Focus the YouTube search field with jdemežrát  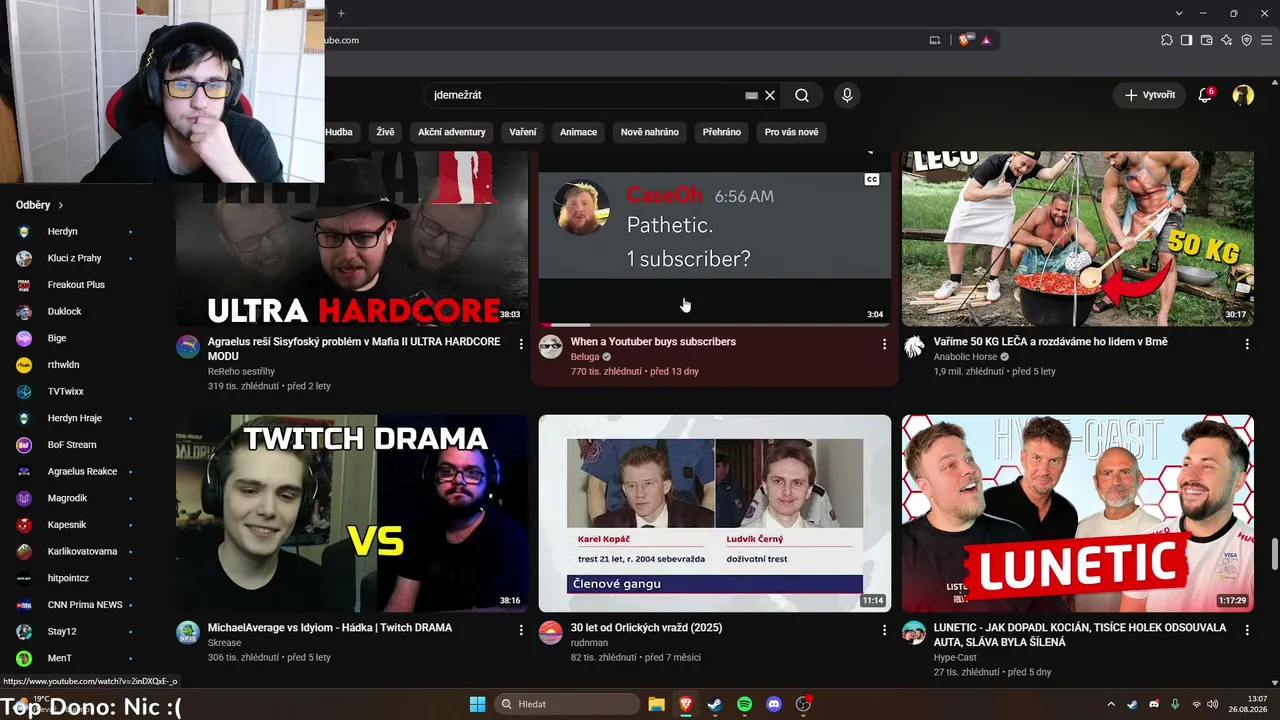[x=585, y=95]
